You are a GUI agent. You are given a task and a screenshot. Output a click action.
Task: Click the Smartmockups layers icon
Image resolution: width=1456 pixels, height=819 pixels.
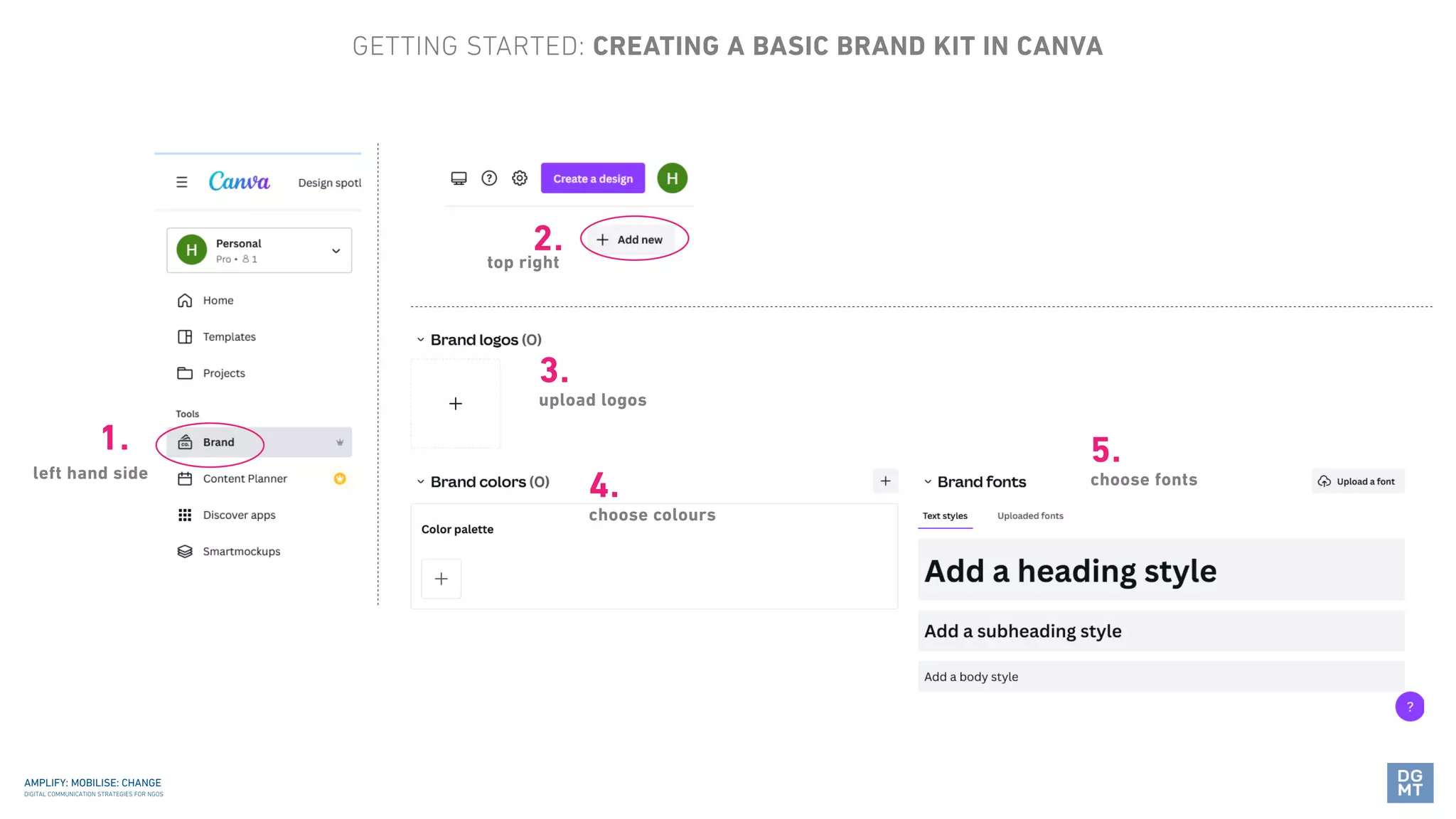pos(185,552)
